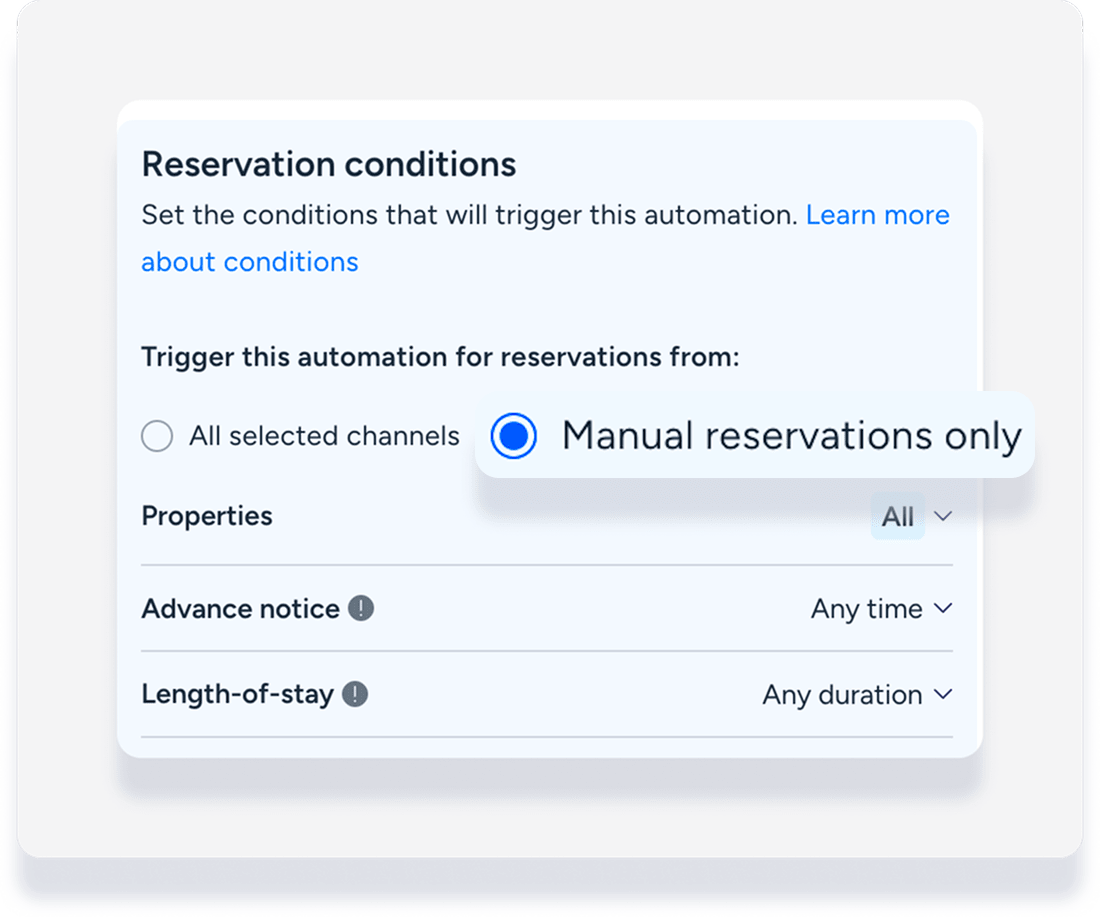1100x917 pixels.
Task: Select the Manual reservations only radio circle
Action: 514,436
